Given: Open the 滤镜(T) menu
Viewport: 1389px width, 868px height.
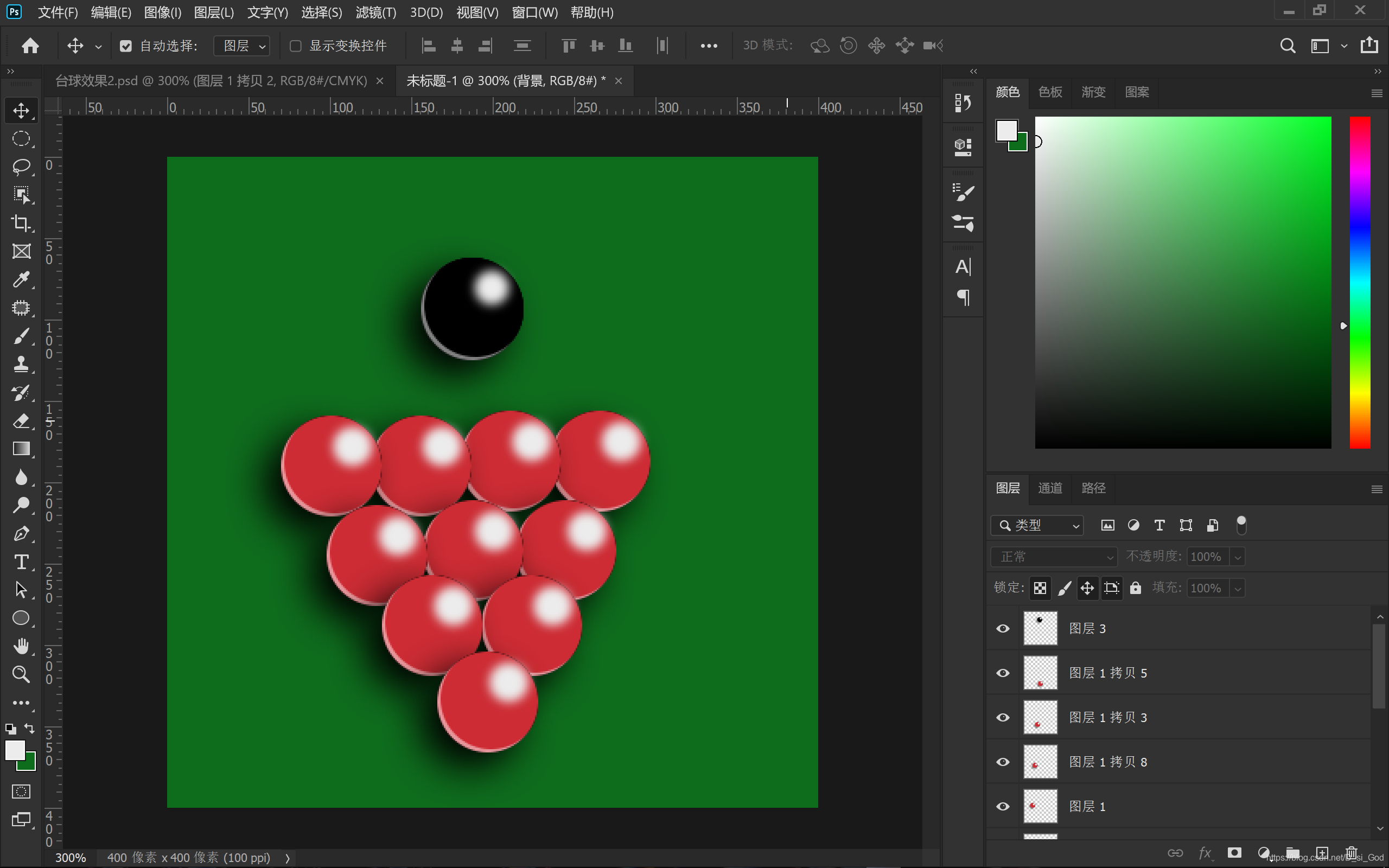Looking at the screenshot, I should click(x=376, y=12).
